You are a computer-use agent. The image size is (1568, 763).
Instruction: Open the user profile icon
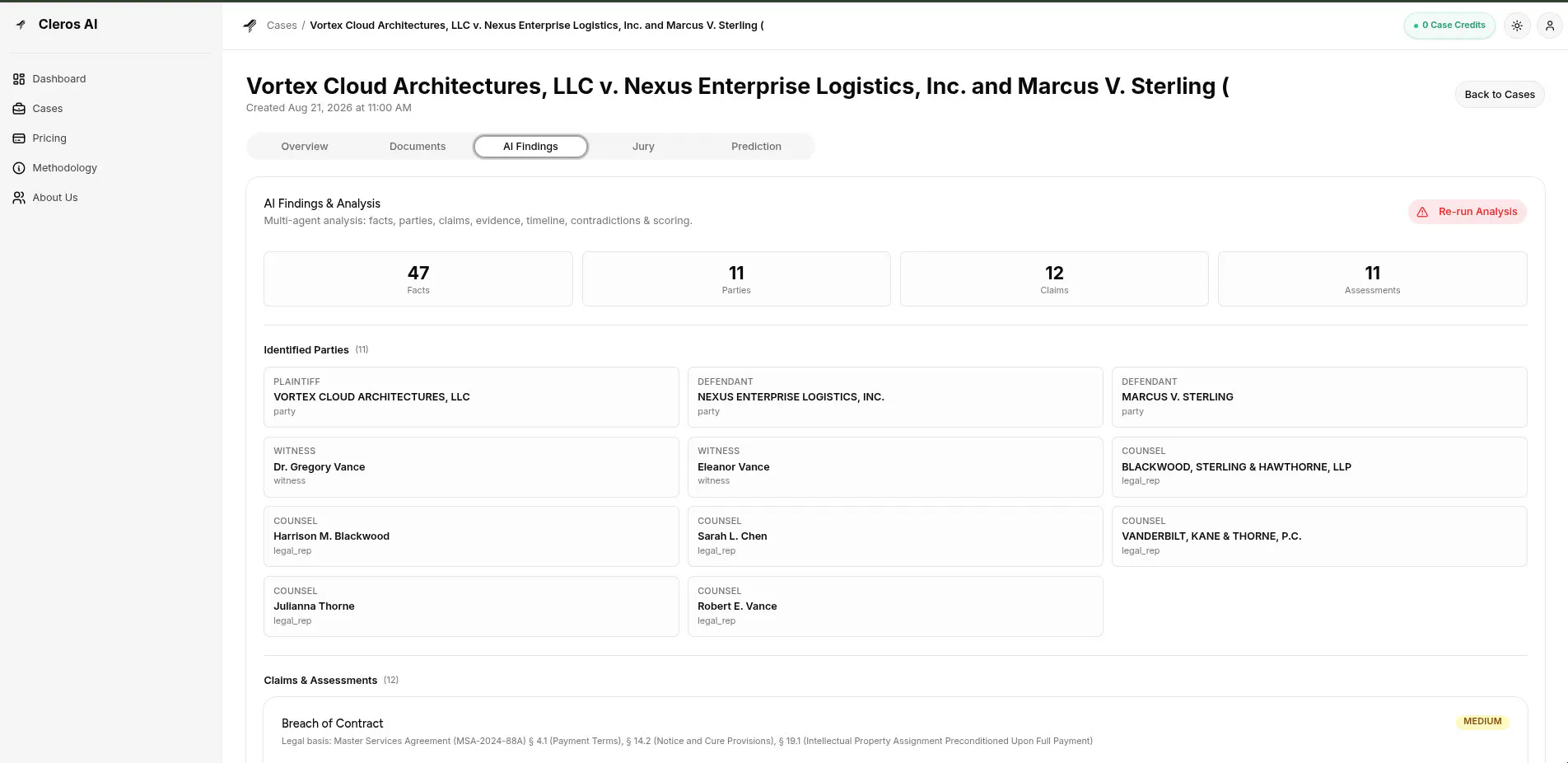[1550, 26]
